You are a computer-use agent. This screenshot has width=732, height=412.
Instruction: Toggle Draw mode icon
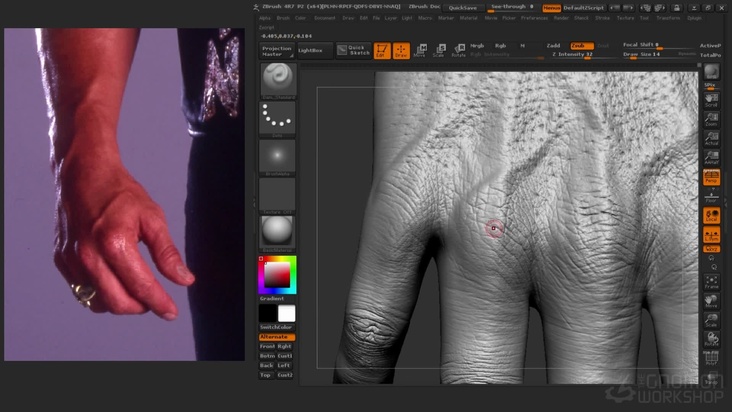click(401, 51)
